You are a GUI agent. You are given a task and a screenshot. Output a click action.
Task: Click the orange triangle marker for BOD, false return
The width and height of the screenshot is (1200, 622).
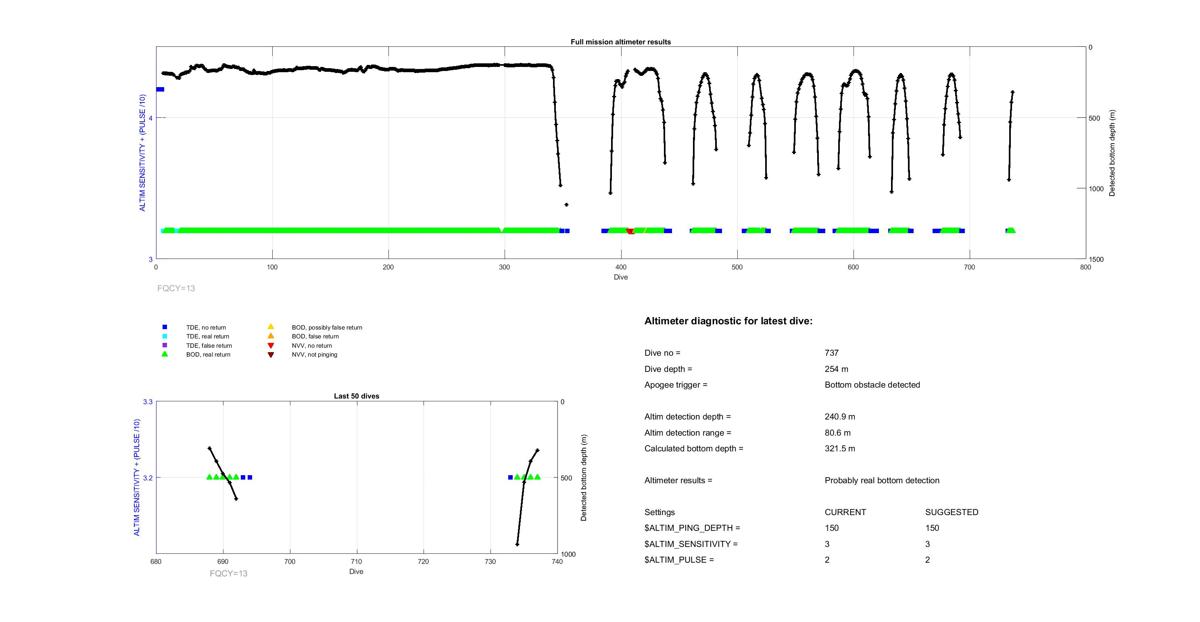(x=270, y=336)
